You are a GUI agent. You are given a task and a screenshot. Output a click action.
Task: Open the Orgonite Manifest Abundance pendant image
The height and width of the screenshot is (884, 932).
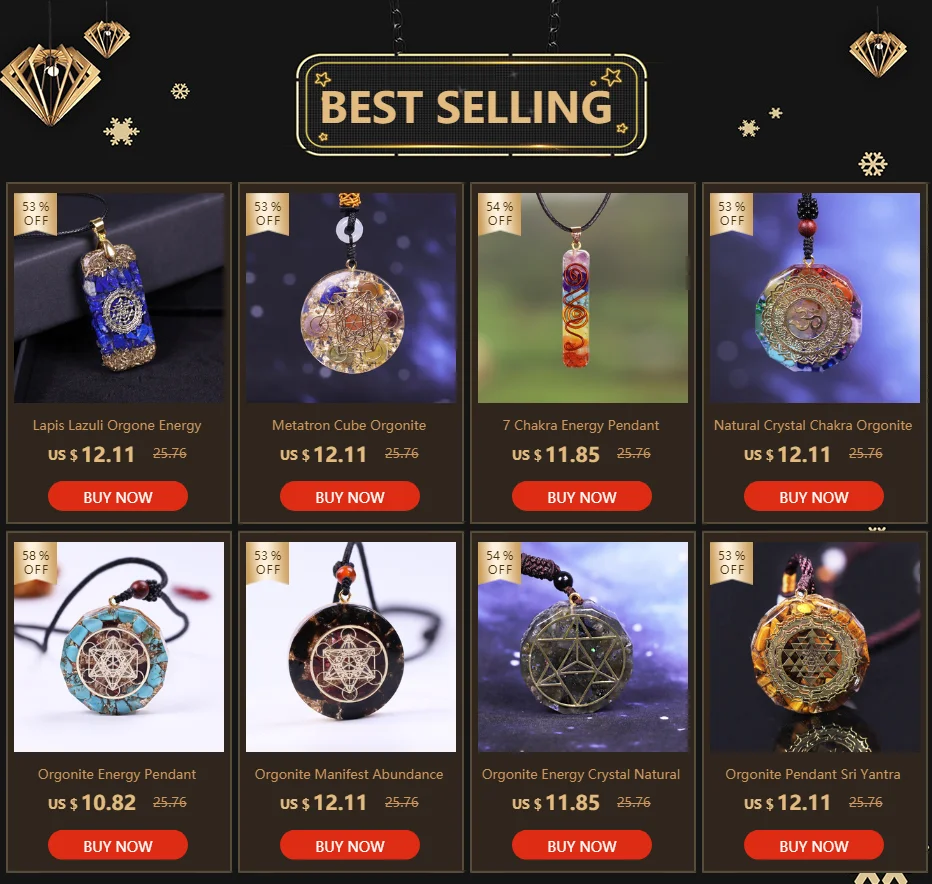point(351,647)
